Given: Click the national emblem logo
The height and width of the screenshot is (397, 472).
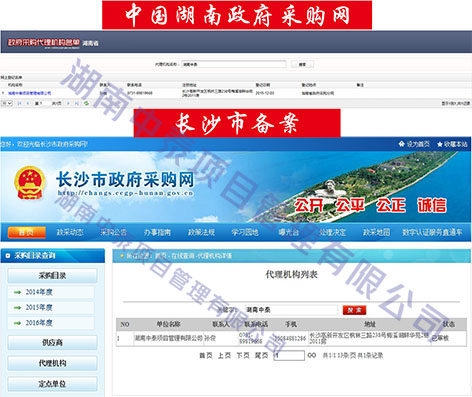Looking at the screenshot, I should tap(29, 183).
